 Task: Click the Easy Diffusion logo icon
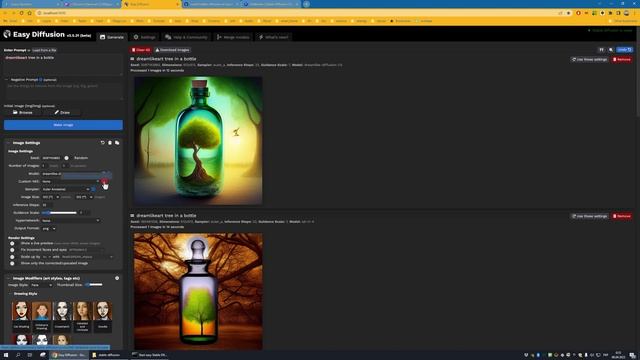(x=7, y=34)
